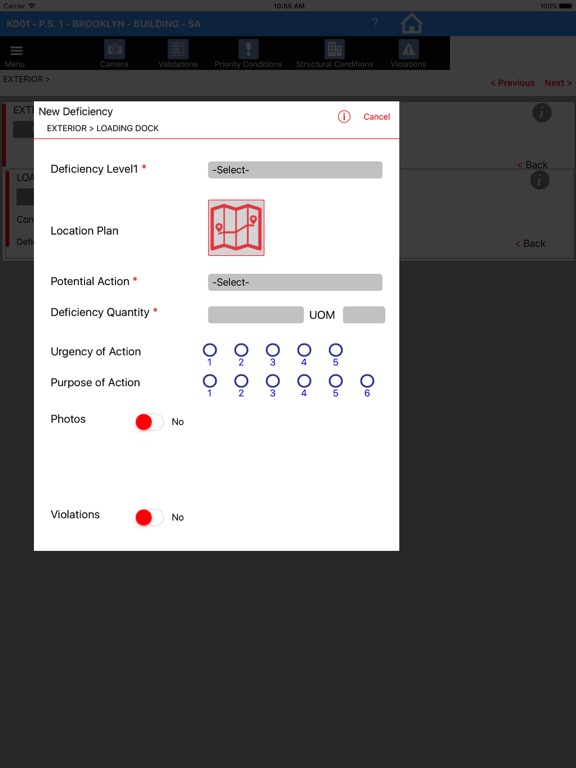Go to Next section link
This screenshot has width=576, height=768.
point(558,83)
